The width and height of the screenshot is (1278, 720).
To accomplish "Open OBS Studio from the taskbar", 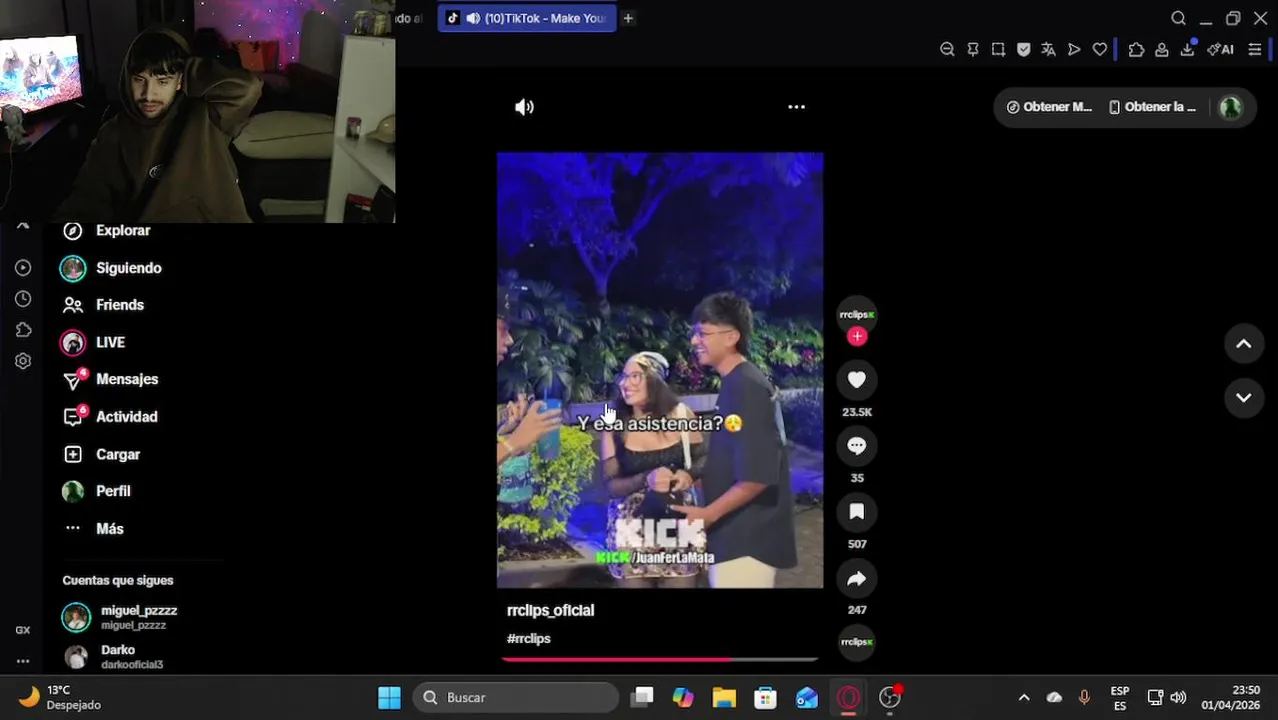I will click(x=890, y=698).
